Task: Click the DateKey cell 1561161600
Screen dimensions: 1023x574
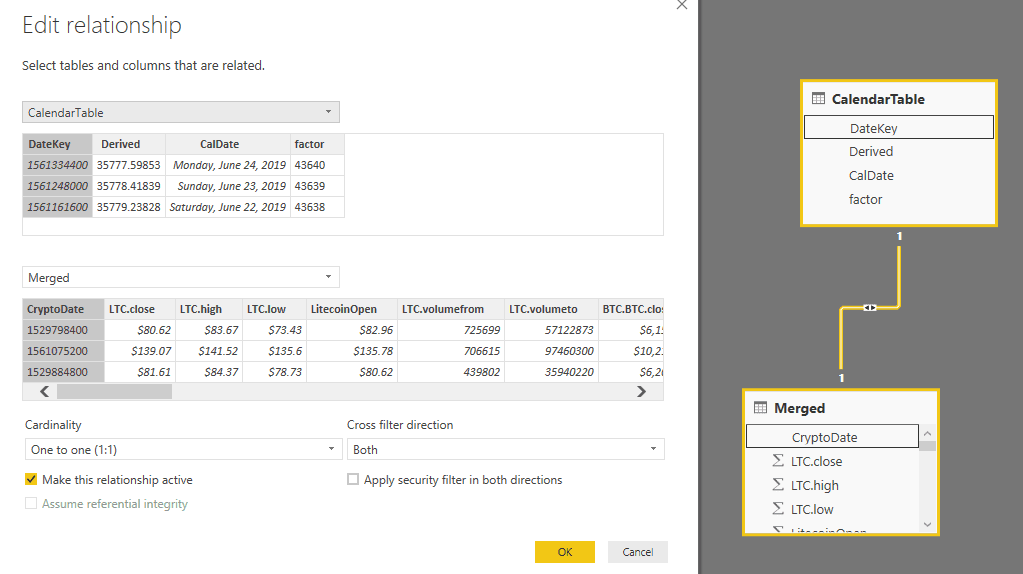Action: 57,207
